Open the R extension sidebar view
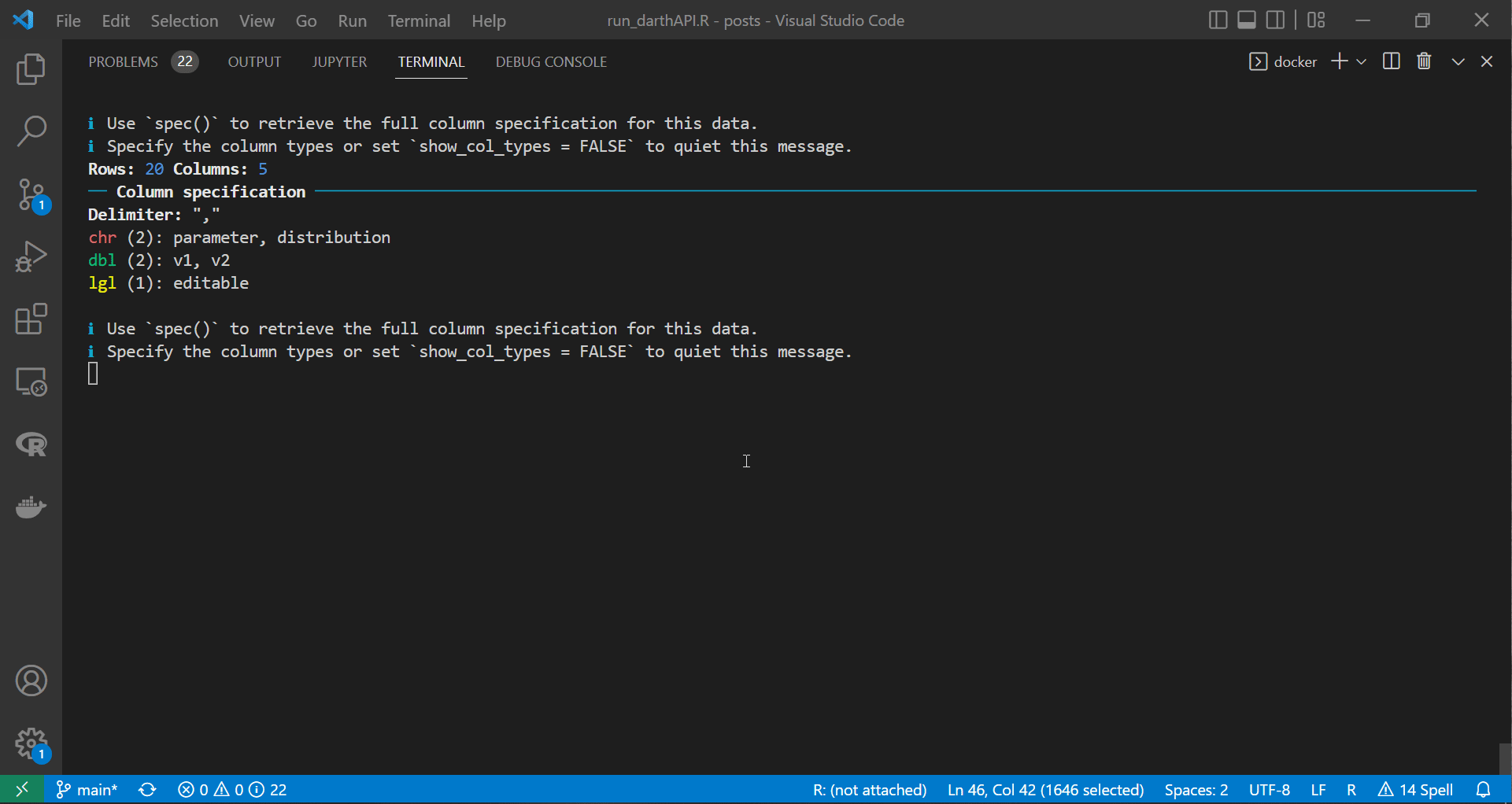 coord(31,444)
